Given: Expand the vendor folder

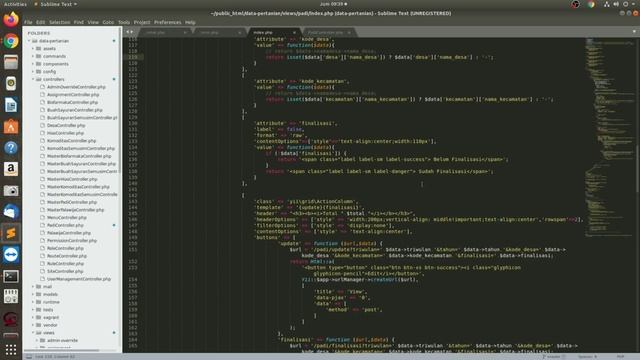Looking at the screenshot, I should pos(33,325).
